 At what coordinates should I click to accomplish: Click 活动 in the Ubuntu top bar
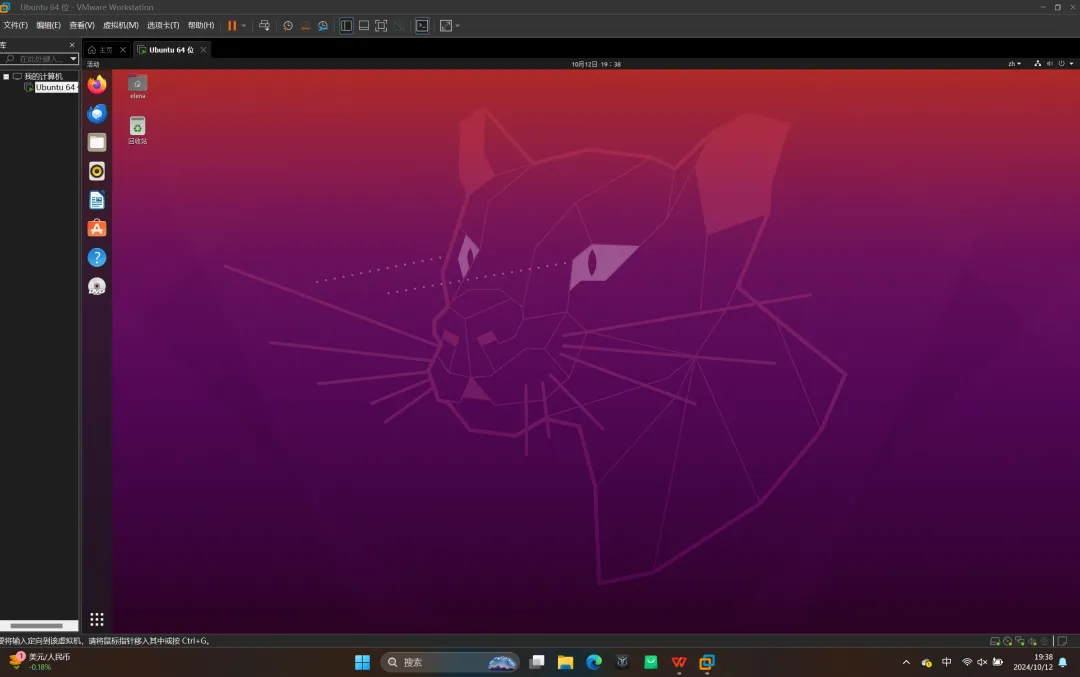pyautogui.click(x=93, y=64)
